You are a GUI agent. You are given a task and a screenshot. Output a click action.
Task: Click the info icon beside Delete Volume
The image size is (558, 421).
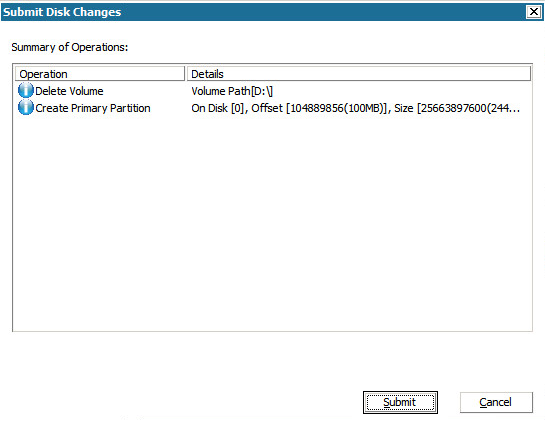pyautogui.click(x=26, y=90)
